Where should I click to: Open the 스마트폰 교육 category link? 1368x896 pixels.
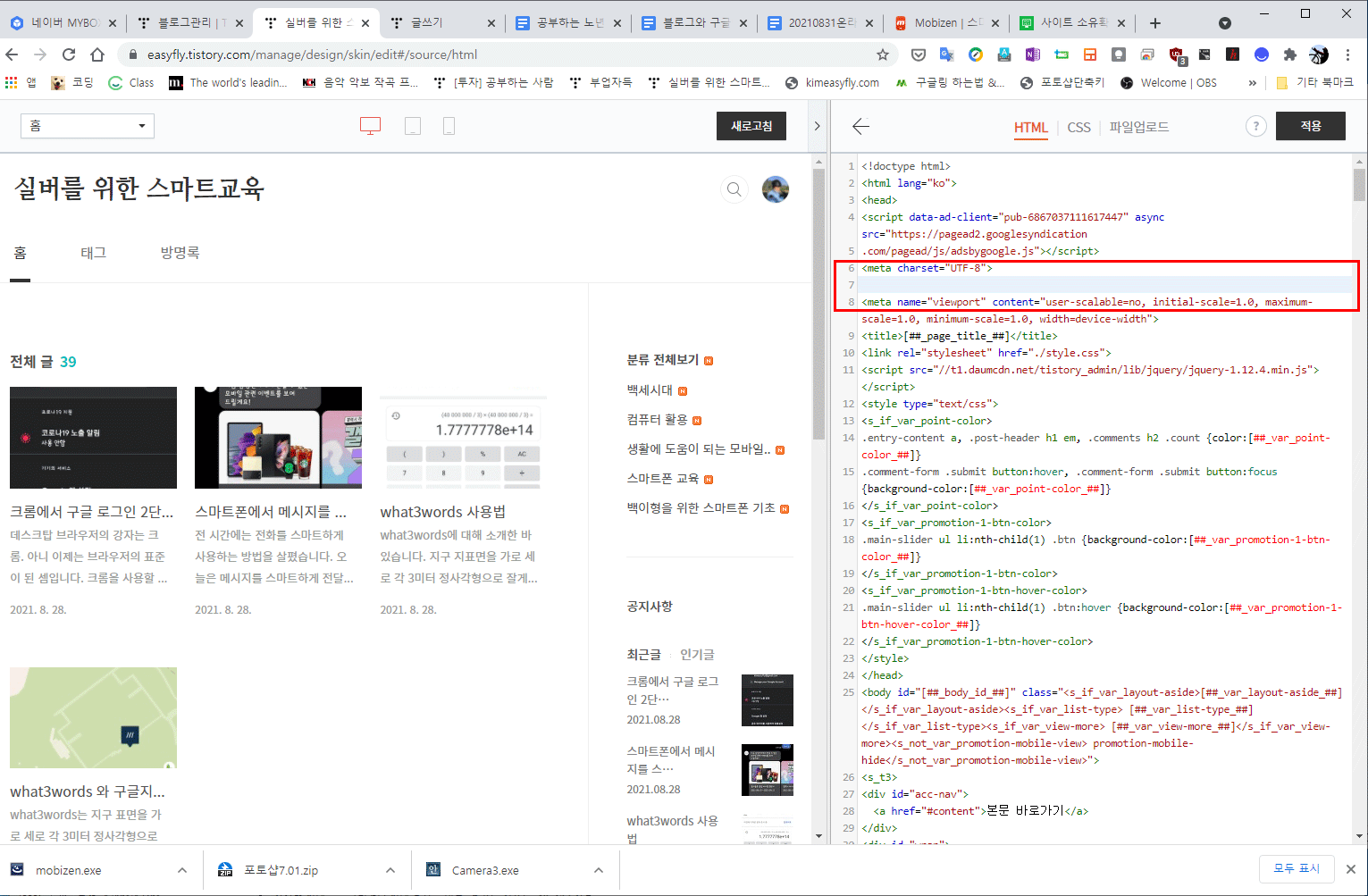coord(663,479)
